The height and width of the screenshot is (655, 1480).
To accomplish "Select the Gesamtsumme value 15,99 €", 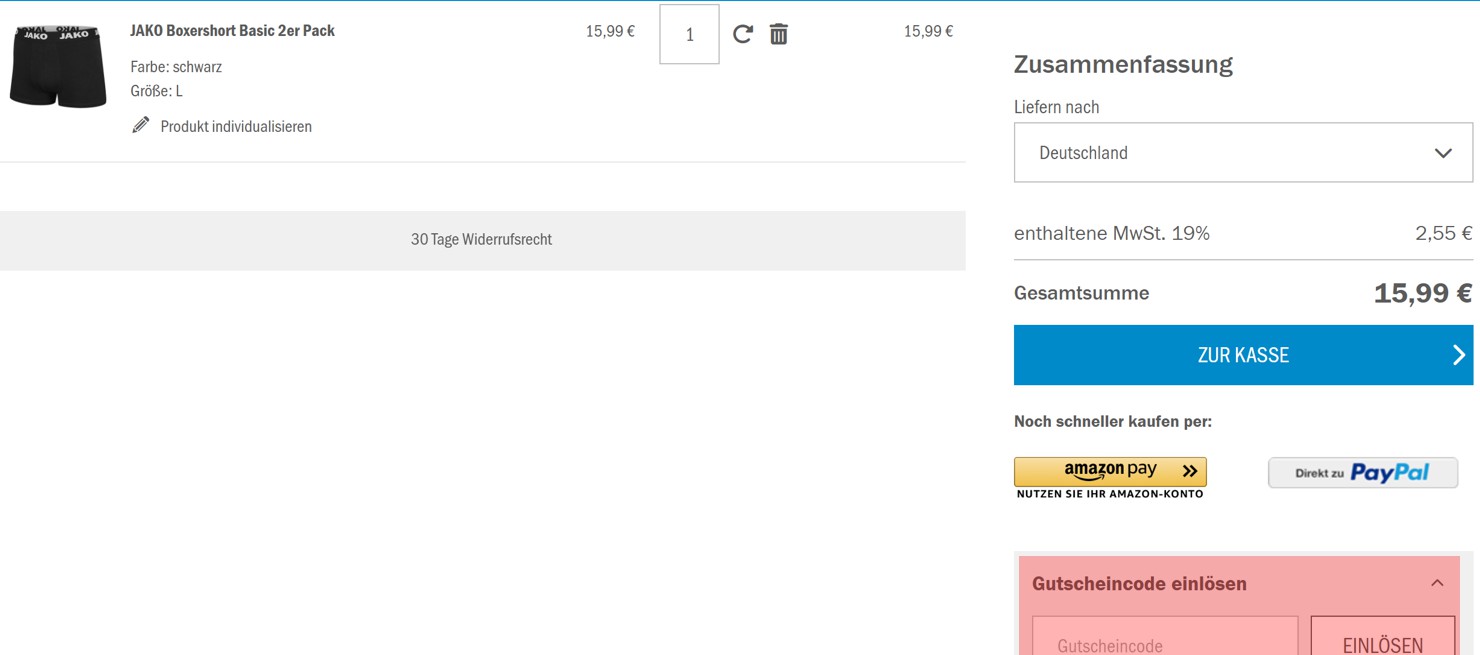I will pyautogui.click(x=1422, y=293).
